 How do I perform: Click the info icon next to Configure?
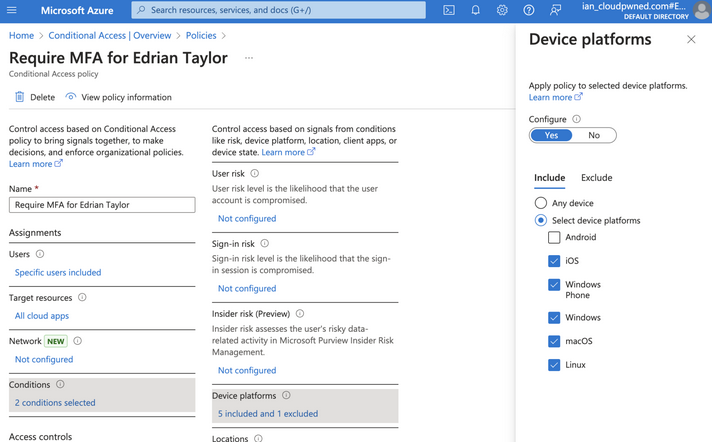[576, 119]
